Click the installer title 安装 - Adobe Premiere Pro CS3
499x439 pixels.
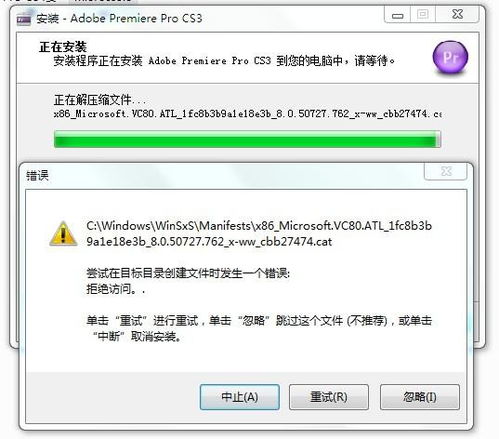click(119, 18)
